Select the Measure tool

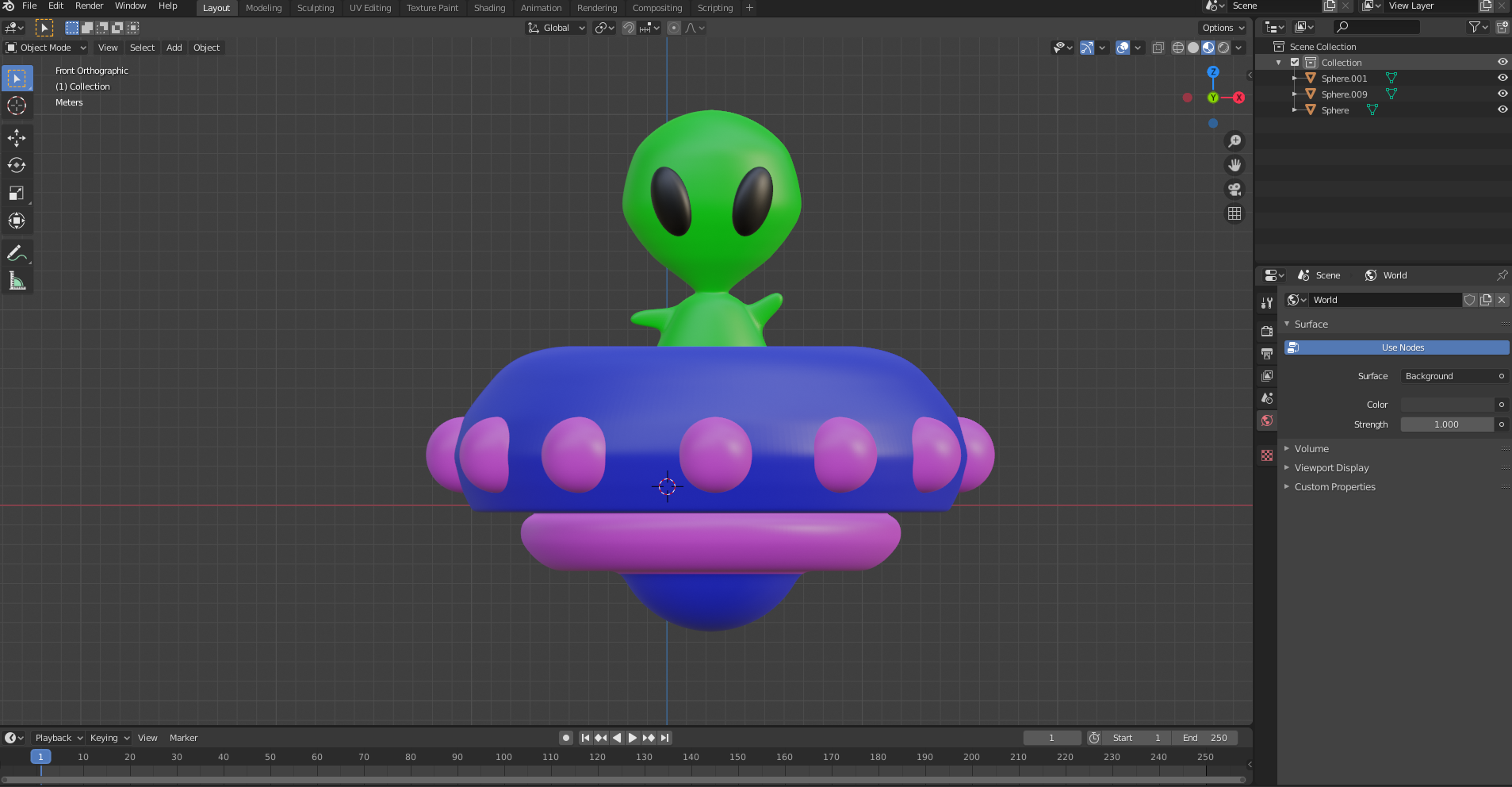coord(17,279)
